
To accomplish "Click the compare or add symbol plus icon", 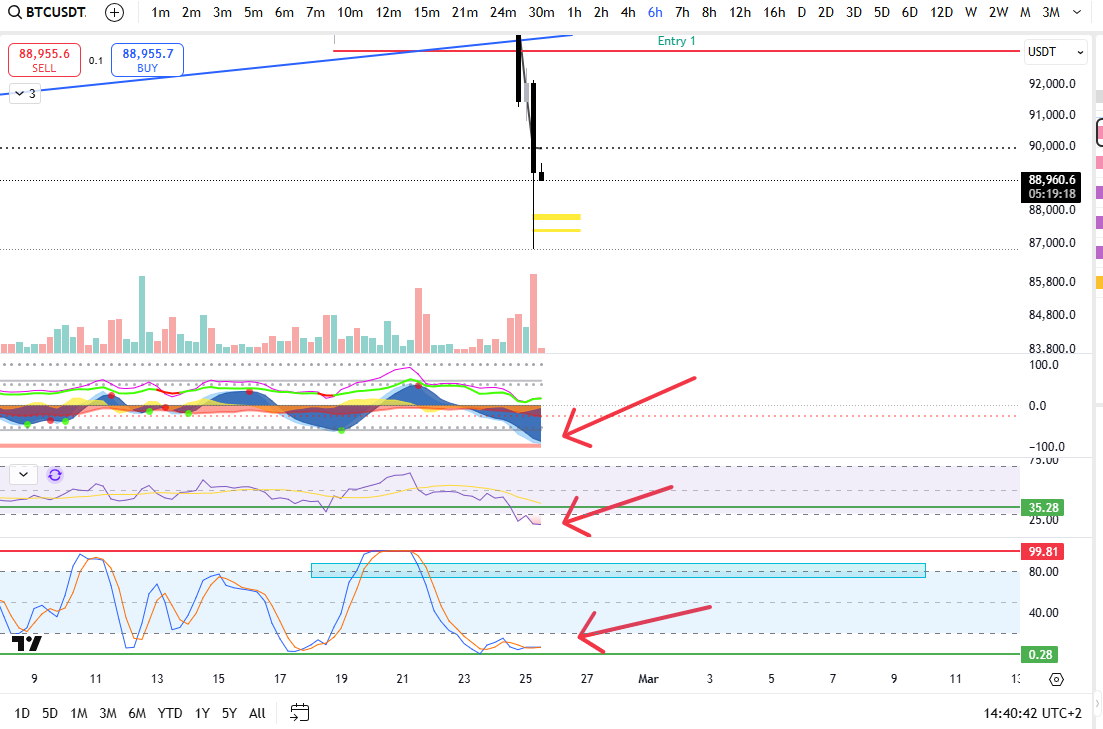I will coord(114,12).
